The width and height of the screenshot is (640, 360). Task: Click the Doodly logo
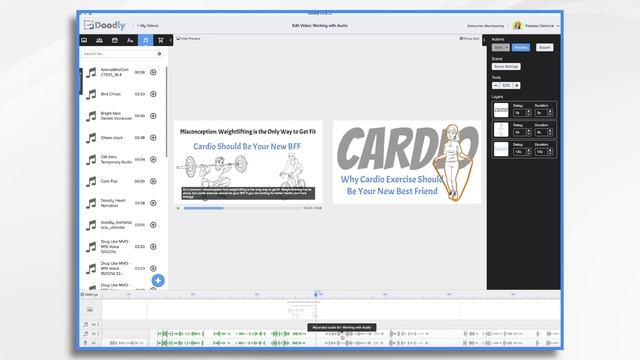click(x=104, y=25)
